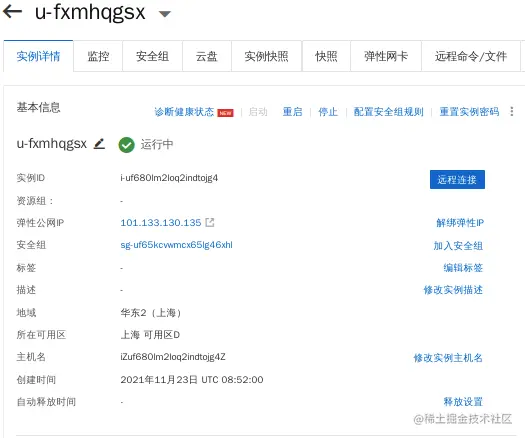Click the zone value 上海 可用区D

click(150, 335)
